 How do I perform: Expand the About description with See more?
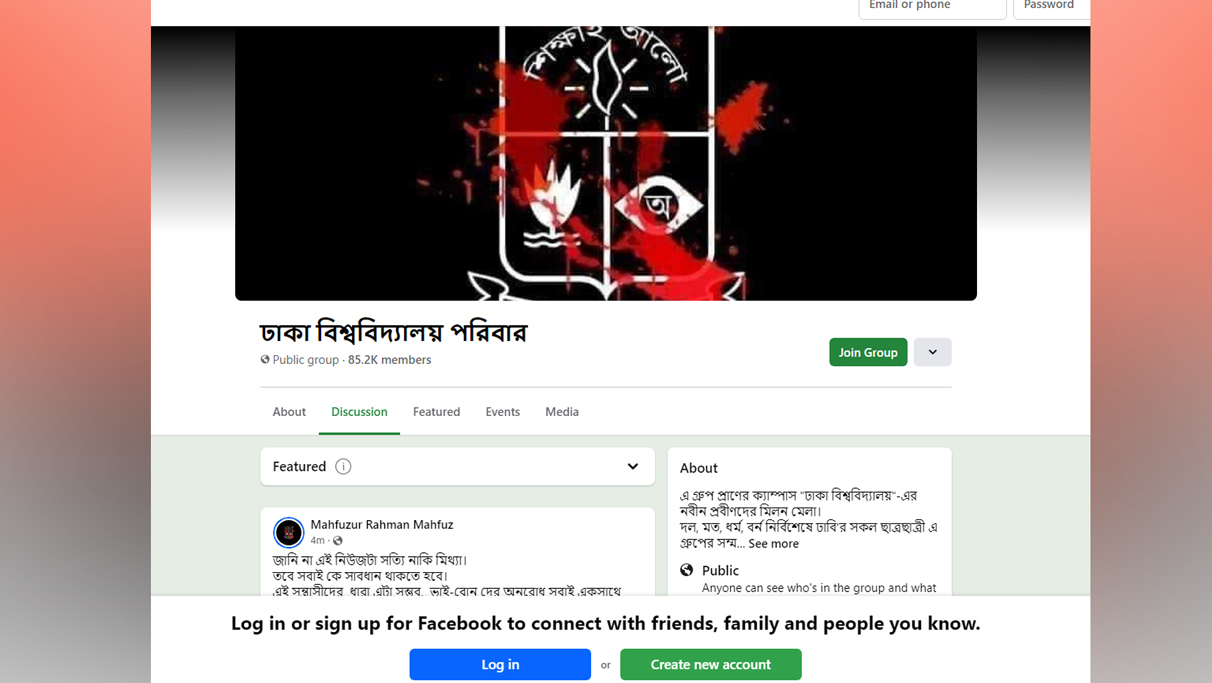click(773, 544)
